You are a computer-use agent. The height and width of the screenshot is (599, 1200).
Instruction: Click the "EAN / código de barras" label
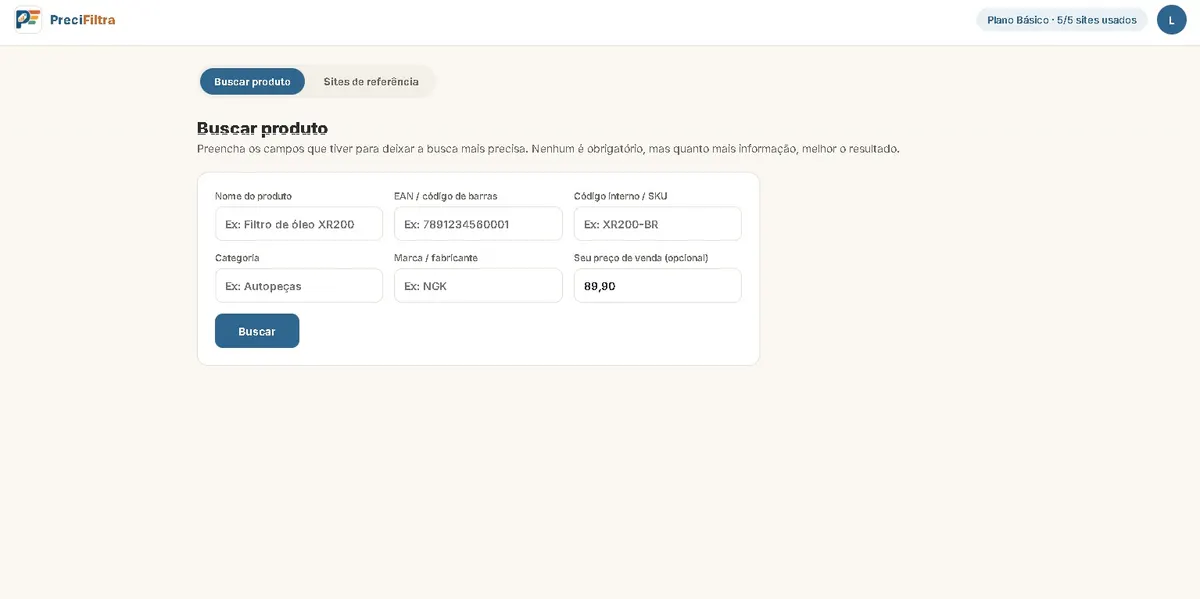click(446, 196)
